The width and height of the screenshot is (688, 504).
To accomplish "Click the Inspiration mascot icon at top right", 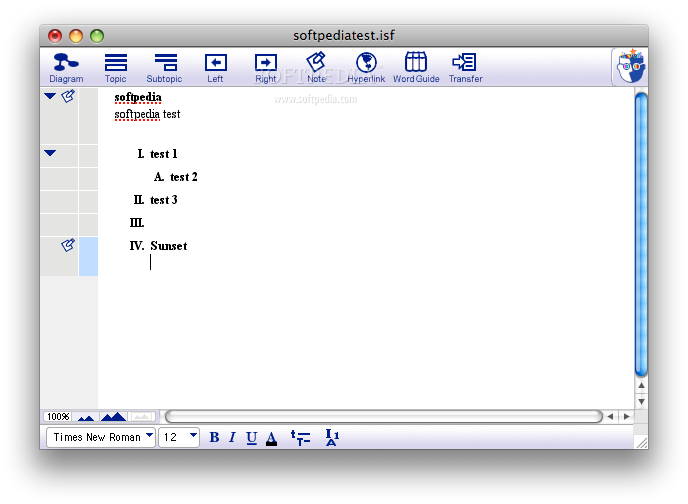I will [630, 66].
